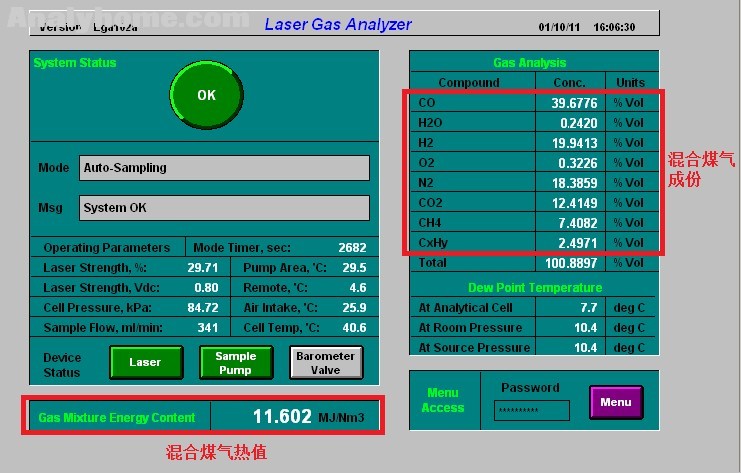The height and width of the screenshot is (473, 741).
Task: Click the Cell Temp value 40.6
Action: [354, 328]
